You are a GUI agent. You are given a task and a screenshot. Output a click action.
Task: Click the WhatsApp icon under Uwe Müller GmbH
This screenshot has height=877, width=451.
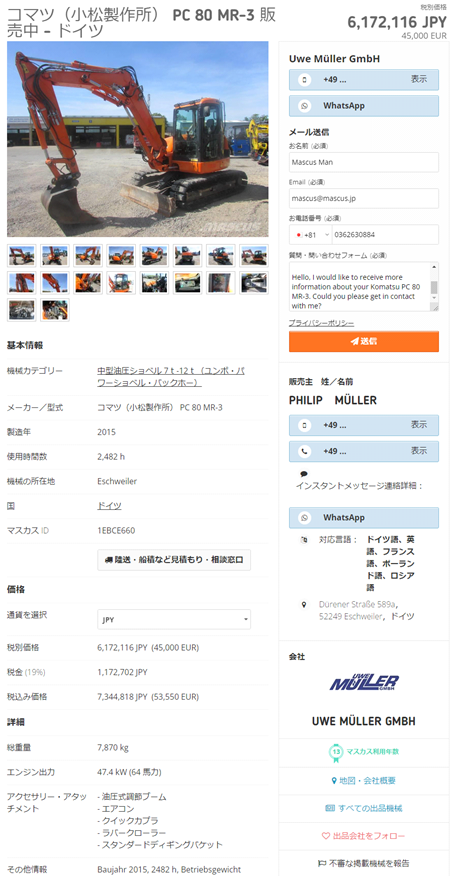coord(305,106)
